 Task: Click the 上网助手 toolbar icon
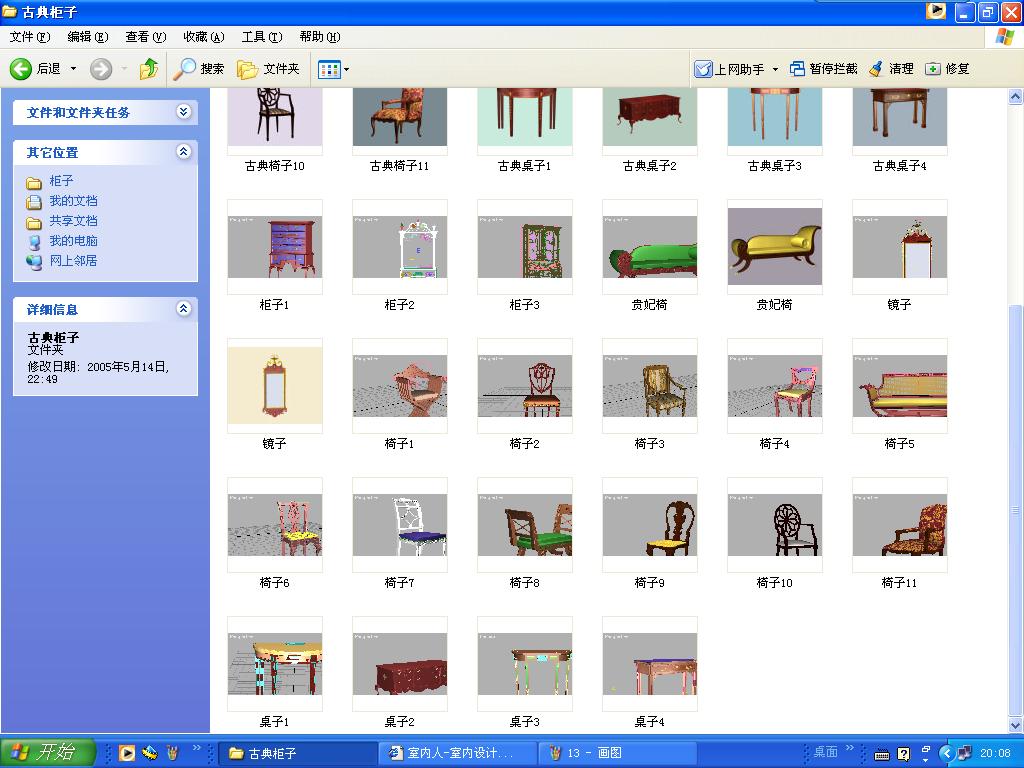pyautogui.click(x=703, y=69)
